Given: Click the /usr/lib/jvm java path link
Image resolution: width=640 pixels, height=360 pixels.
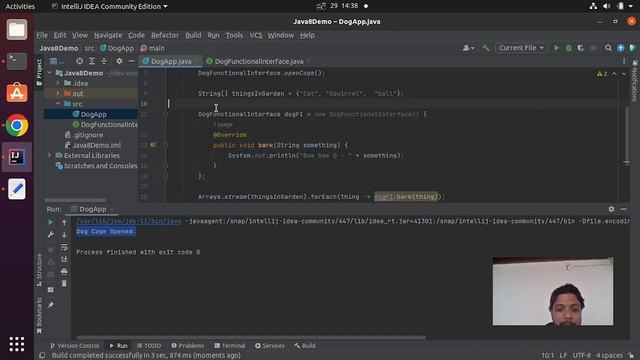Looking at the screenshot, I should [x=129, y=221].
